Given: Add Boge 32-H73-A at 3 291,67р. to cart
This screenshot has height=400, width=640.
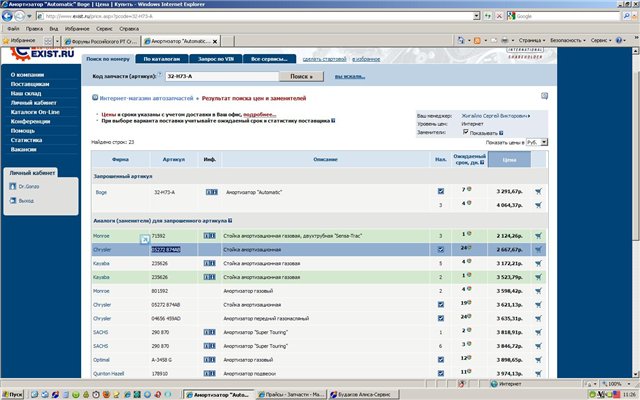Looking at the screenshot, I should (538, 191).
